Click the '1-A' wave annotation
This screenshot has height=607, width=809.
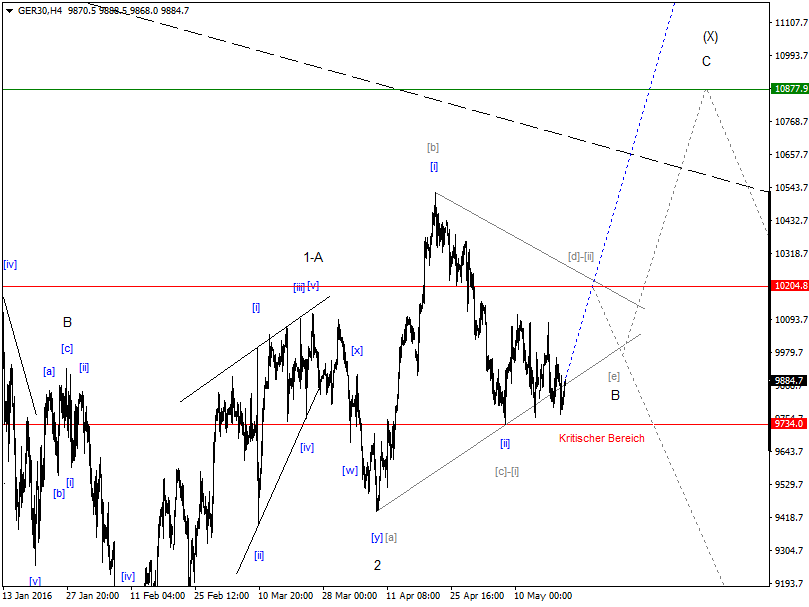312,257
